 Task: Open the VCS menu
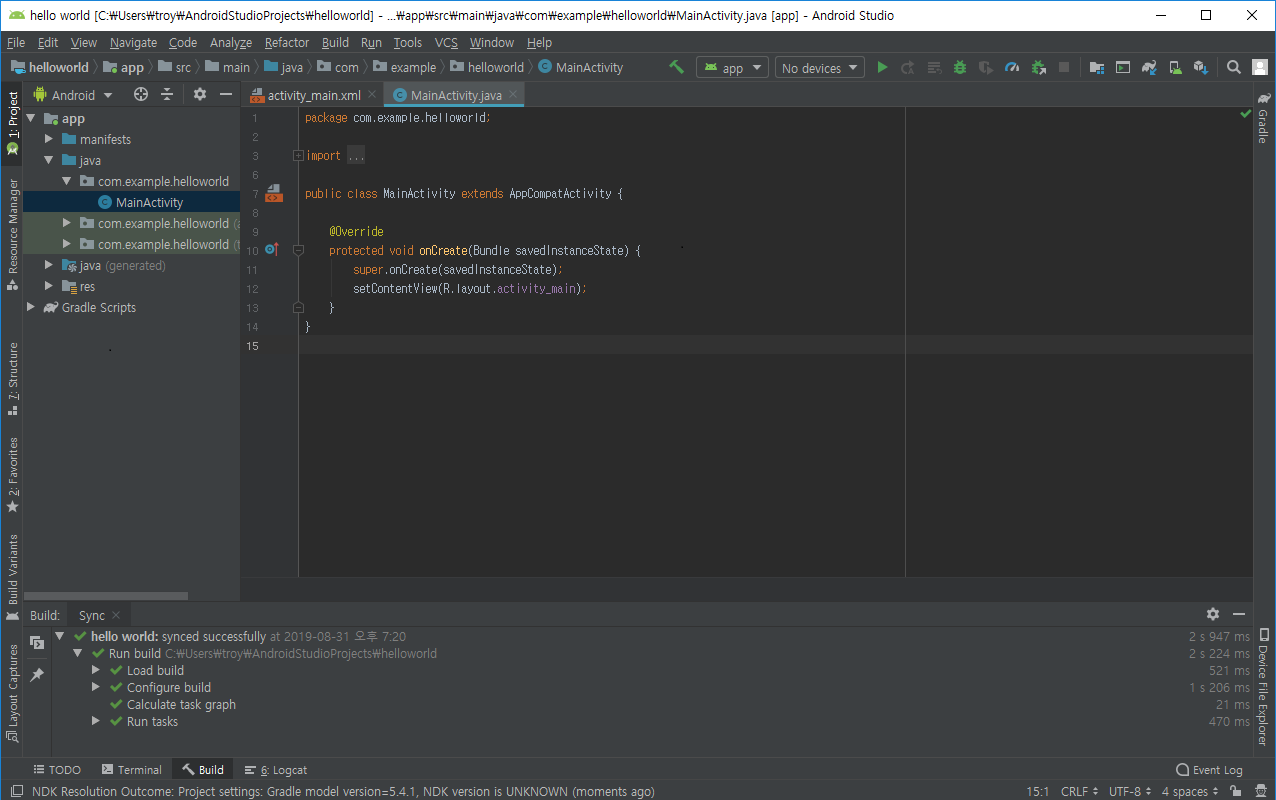click(446, 42)
